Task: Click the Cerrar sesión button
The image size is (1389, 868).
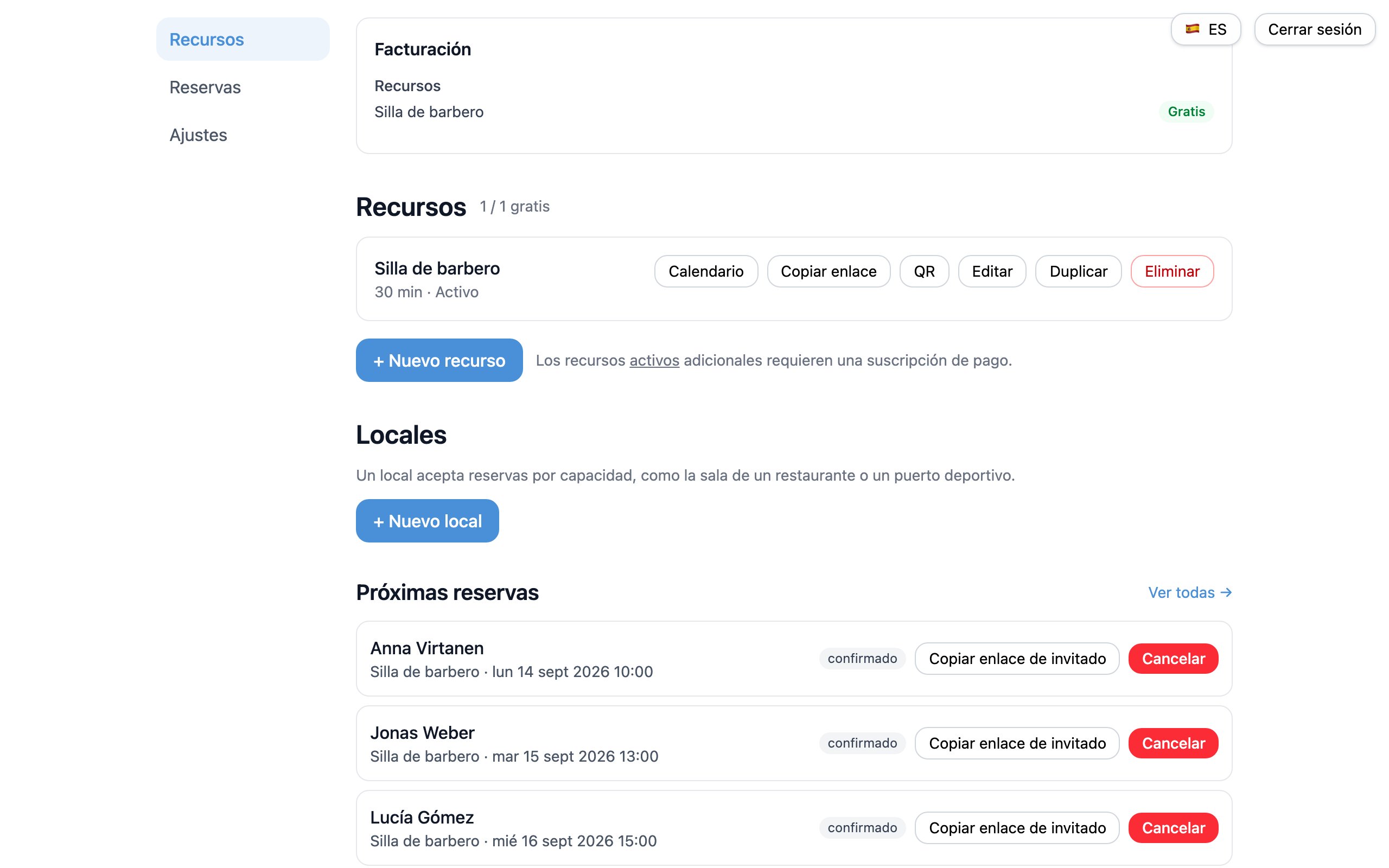Action: pyautogui.click(x=1314, y=29)
